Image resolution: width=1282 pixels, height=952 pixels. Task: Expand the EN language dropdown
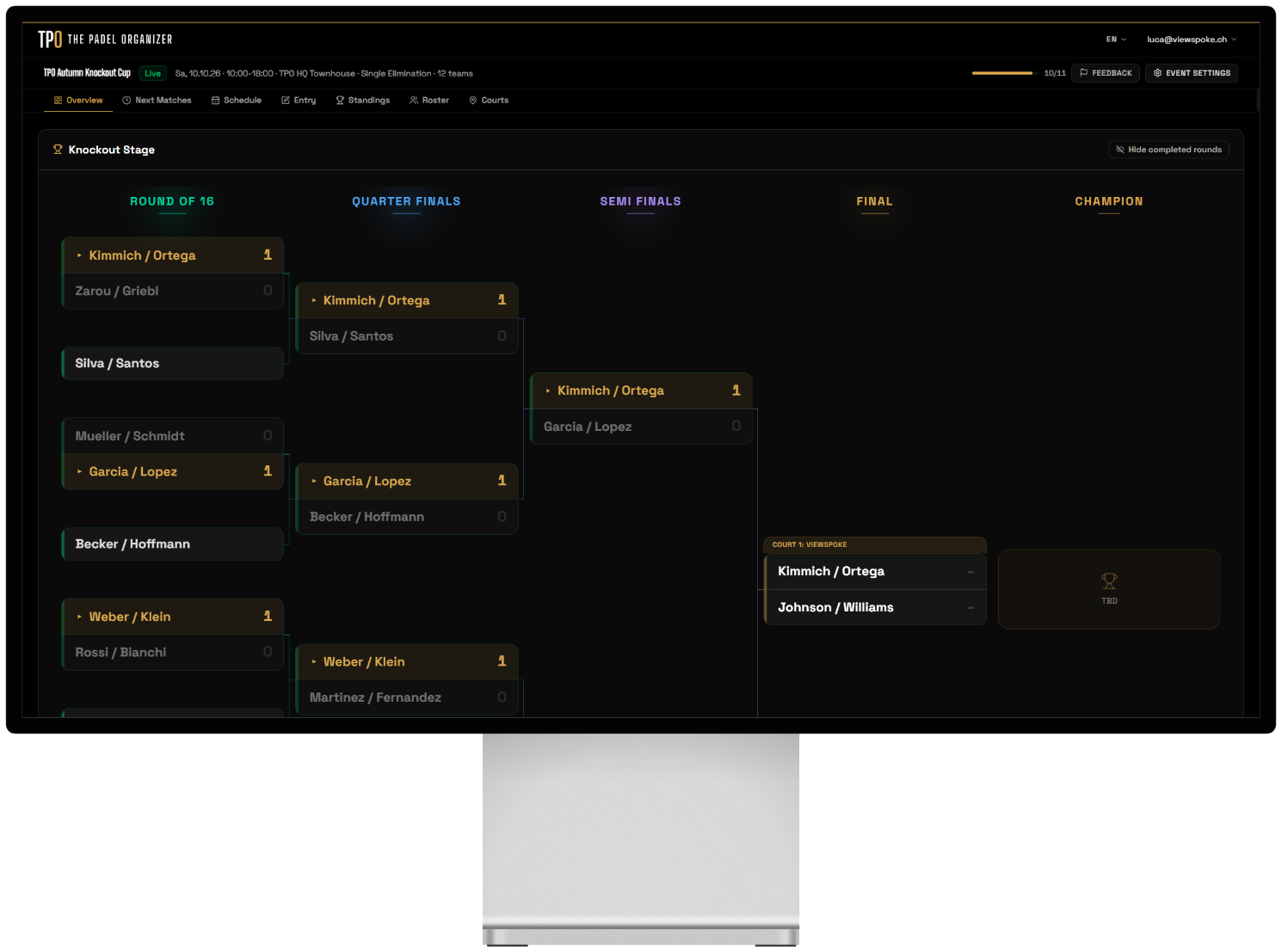(1116, 40)
